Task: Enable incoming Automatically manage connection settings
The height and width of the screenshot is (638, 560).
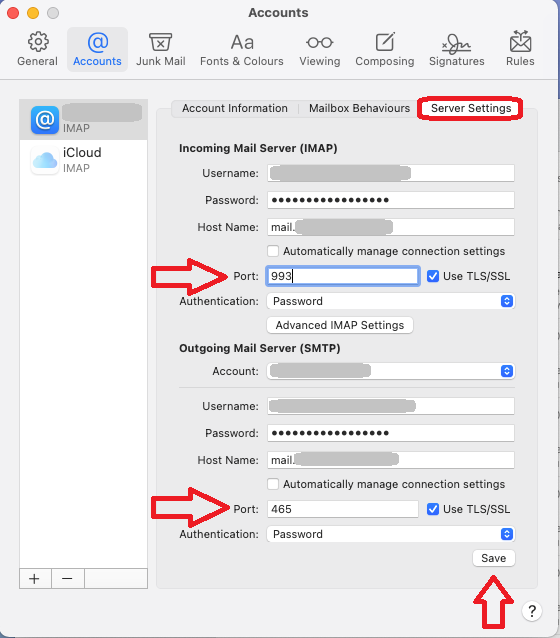Action: click(273, 251)
